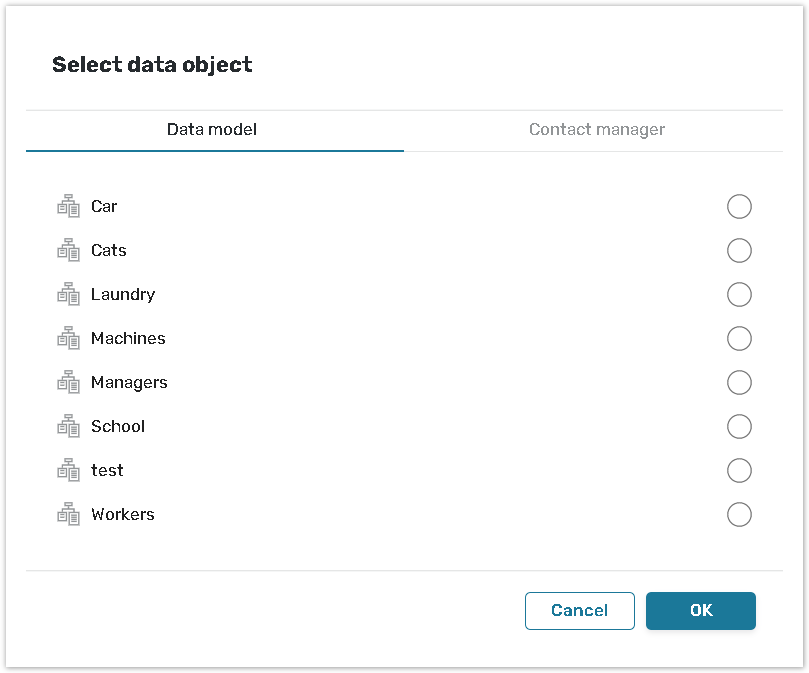Click the data model icon beside Laundry
809x673 pixels.
pos(68,295)
